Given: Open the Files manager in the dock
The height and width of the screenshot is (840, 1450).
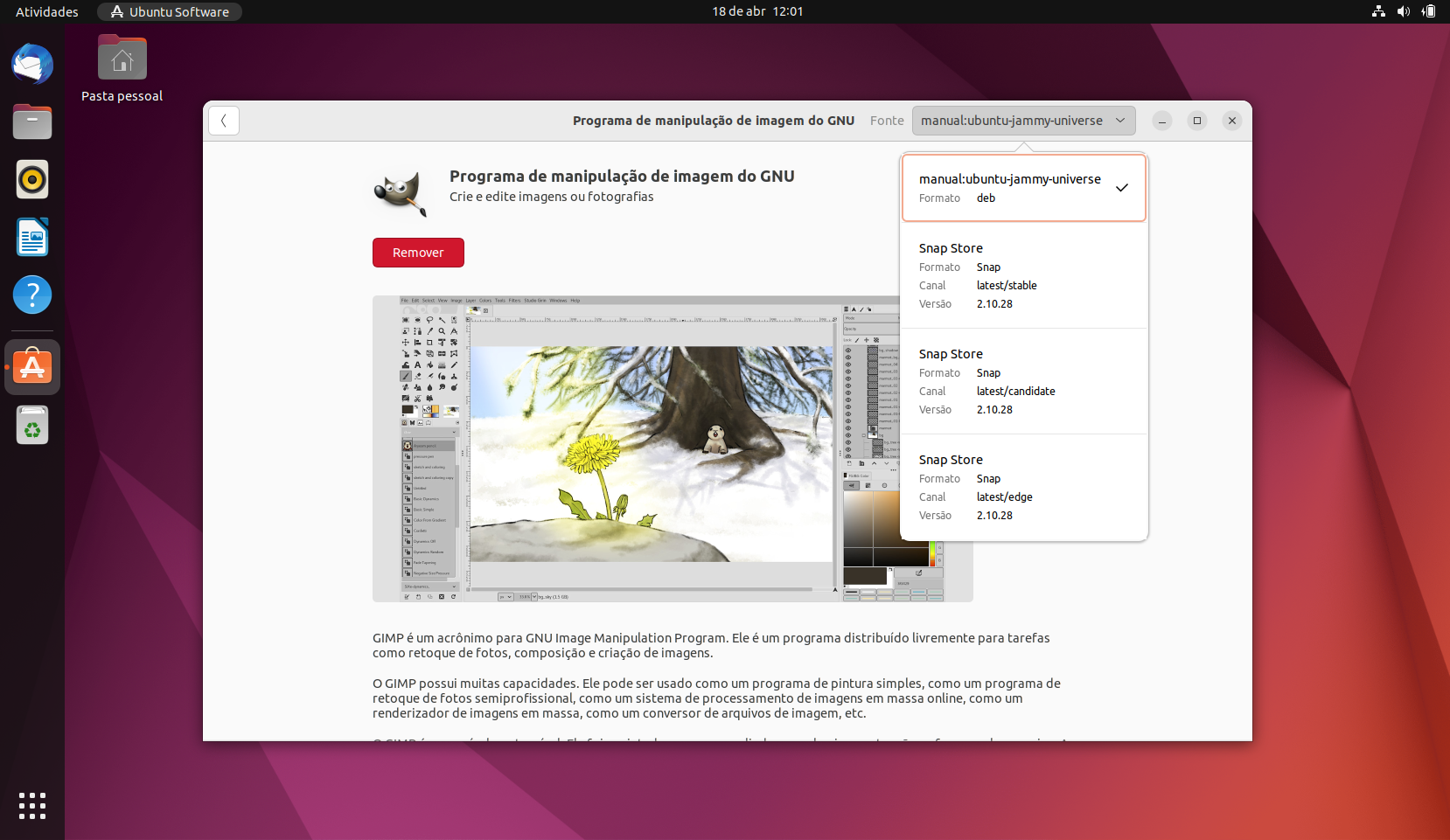Looking at the screenshot, I should (x=32, y=121).
